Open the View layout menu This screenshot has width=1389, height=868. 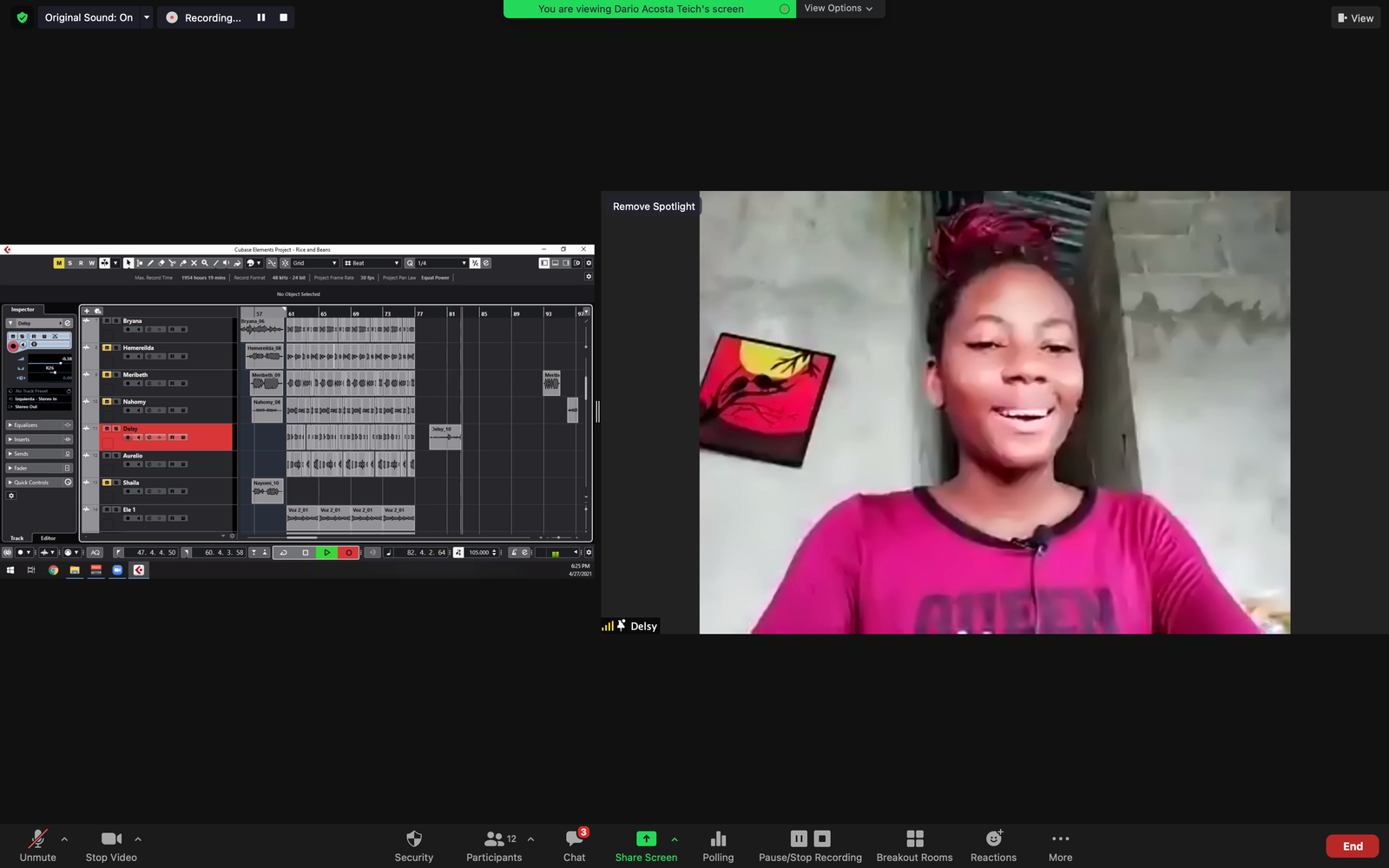tap(1355, 17)
